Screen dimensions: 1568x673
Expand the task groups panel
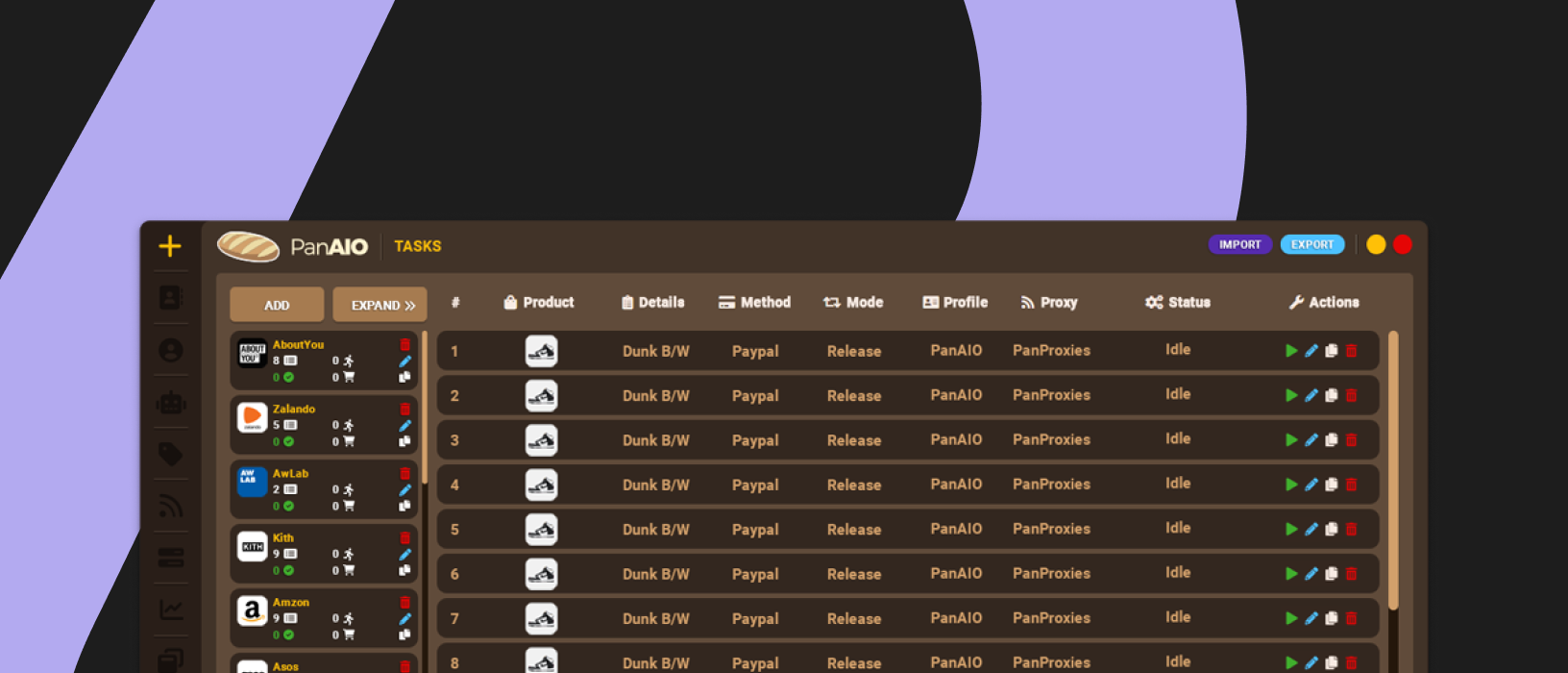coord(380,305)
